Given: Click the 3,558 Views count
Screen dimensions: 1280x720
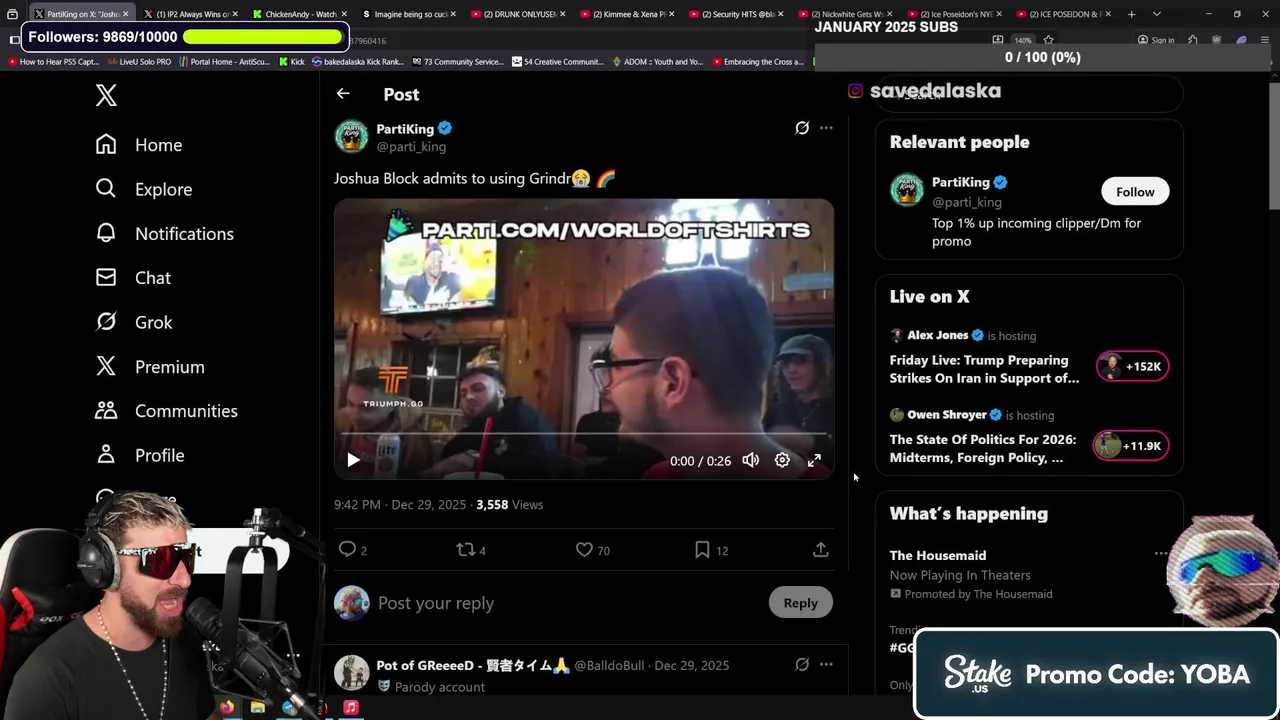Looking at the screenshot, I should (x=510, y=504).
